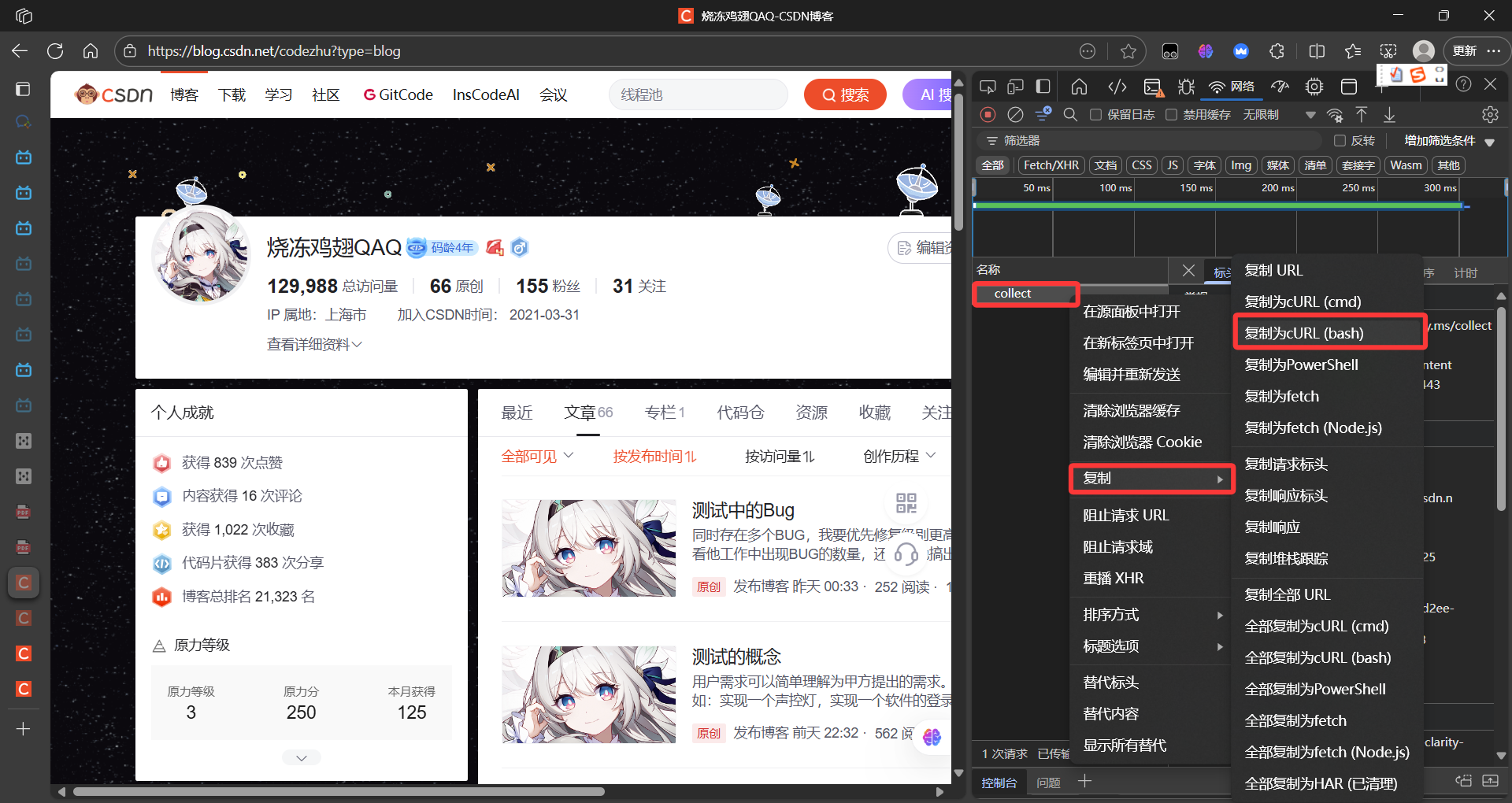Open the Elements panel code-brackets icon

(x=1117, y=87)
